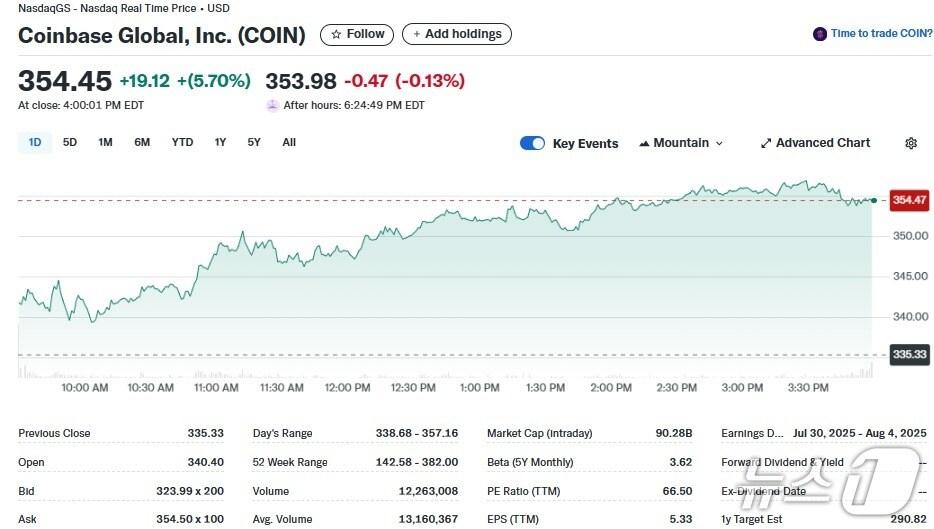934x529 pixels.
Task: Open the Time to trade COIN? link
Action: [x=881, y=34]
